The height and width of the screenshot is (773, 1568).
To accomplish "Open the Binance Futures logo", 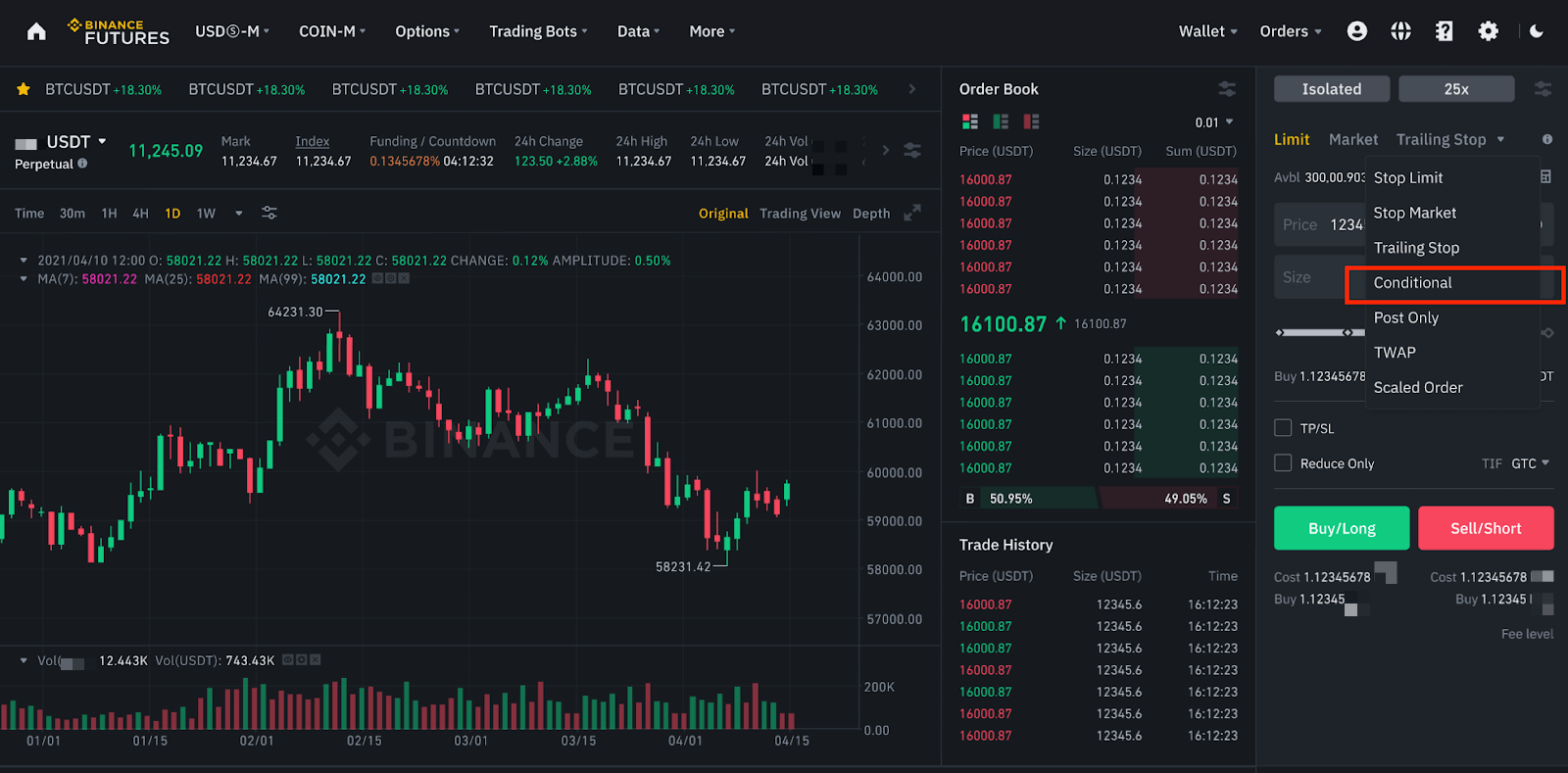I will click(119, 32).
